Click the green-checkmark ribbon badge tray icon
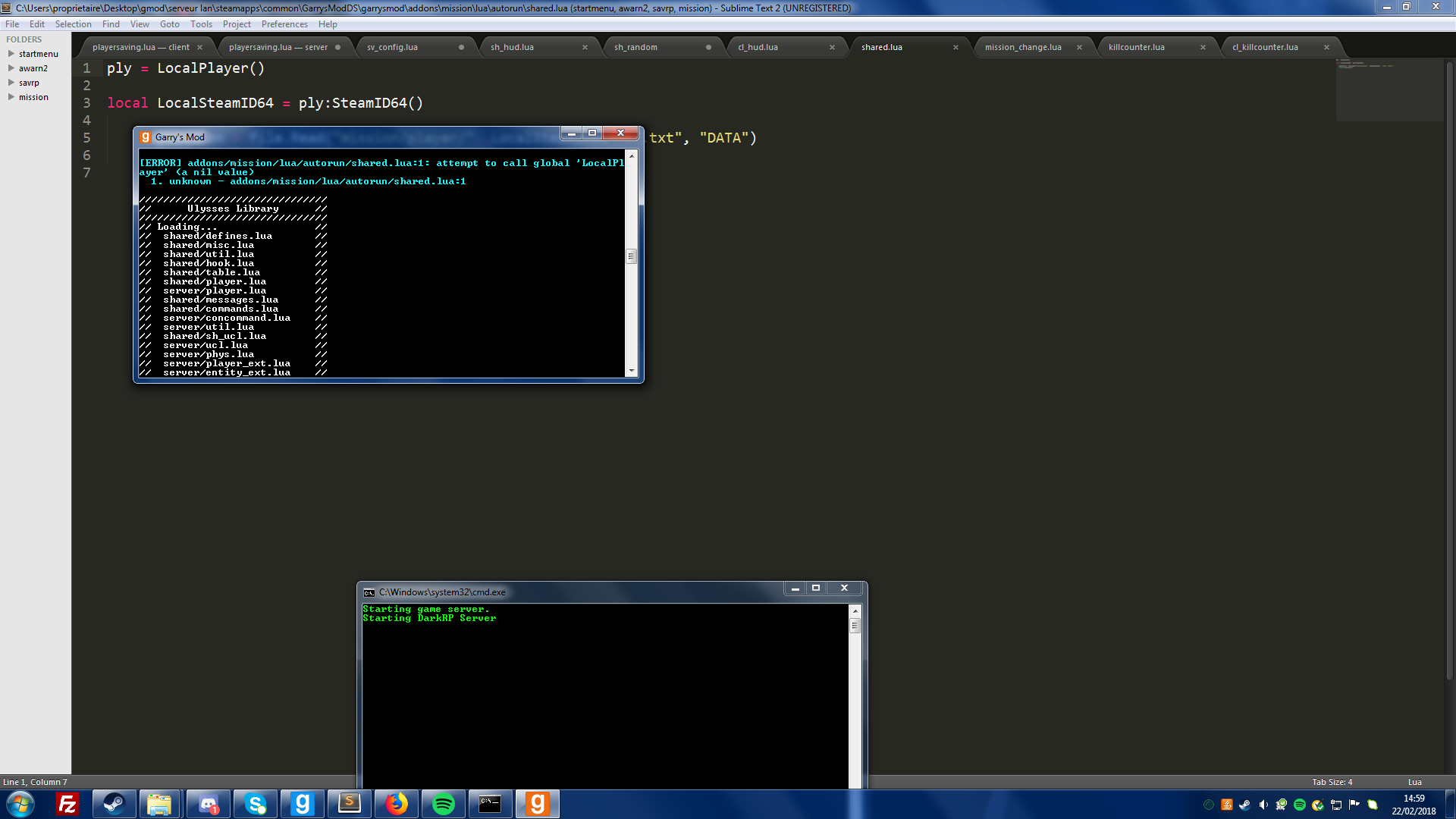The image size is (1456, 819). pos(1282,805)
